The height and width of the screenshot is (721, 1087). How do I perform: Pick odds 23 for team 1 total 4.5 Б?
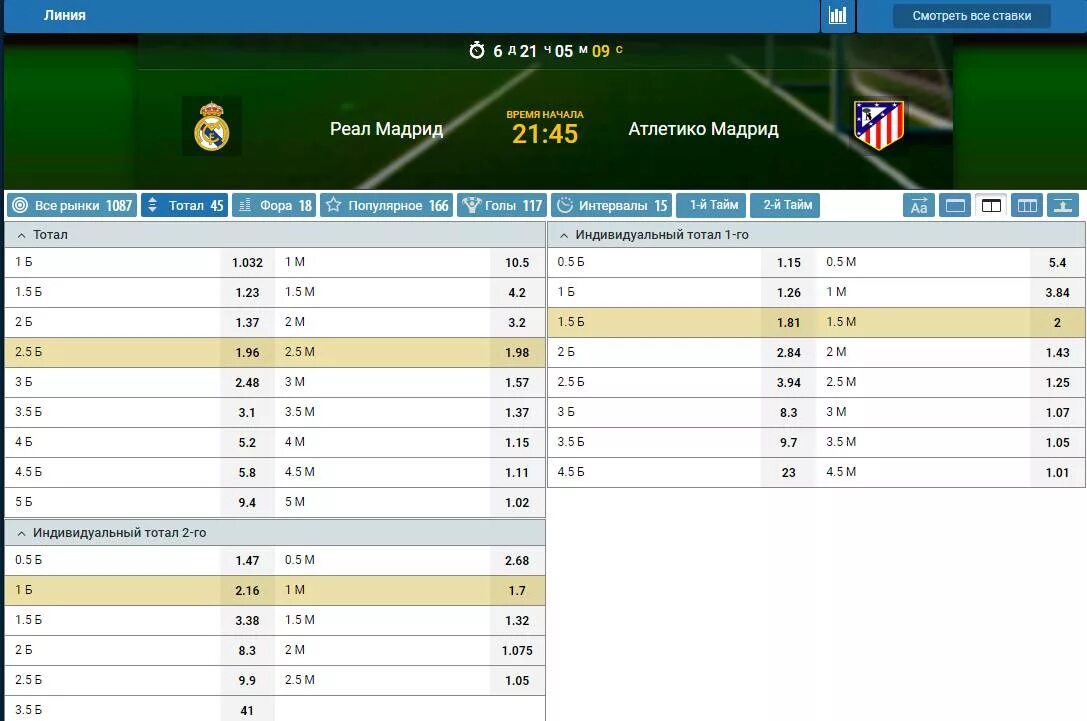[789, 473]
